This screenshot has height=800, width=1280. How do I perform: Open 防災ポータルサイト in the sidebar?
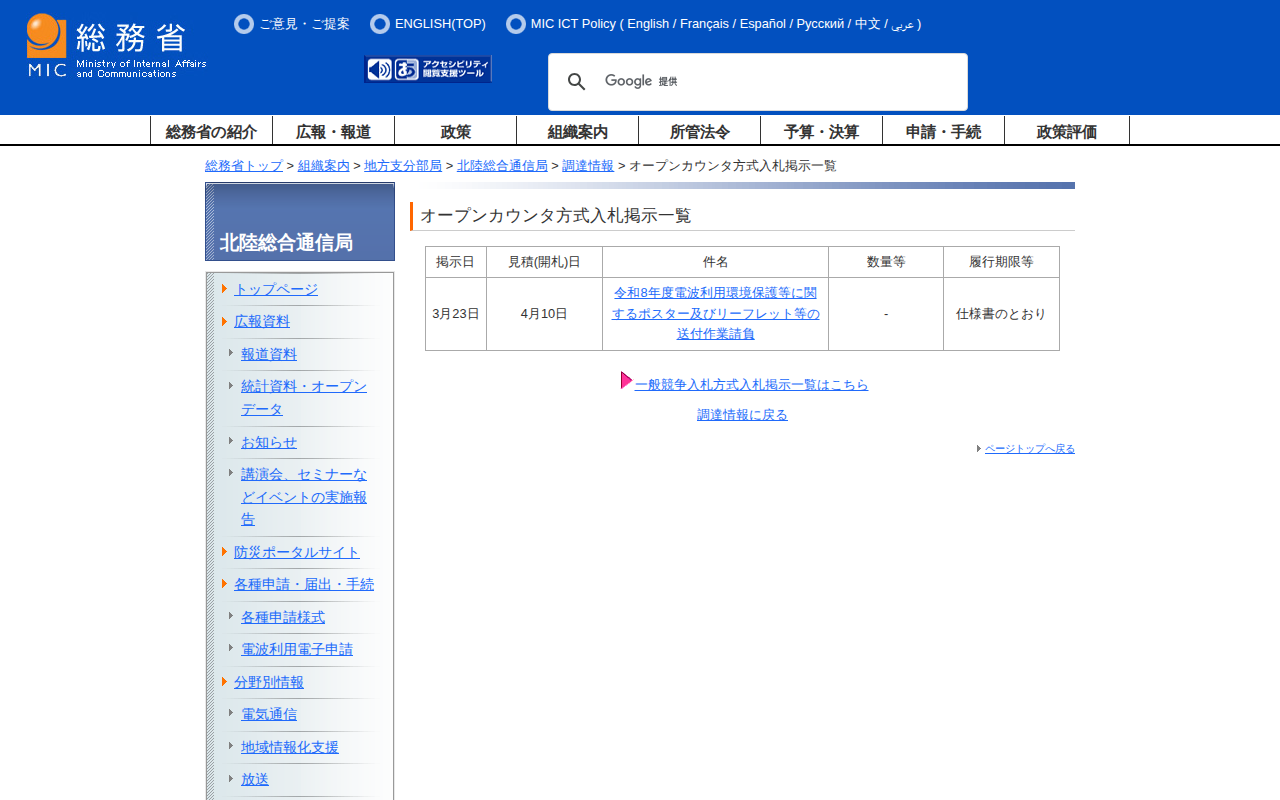[297, 552]
